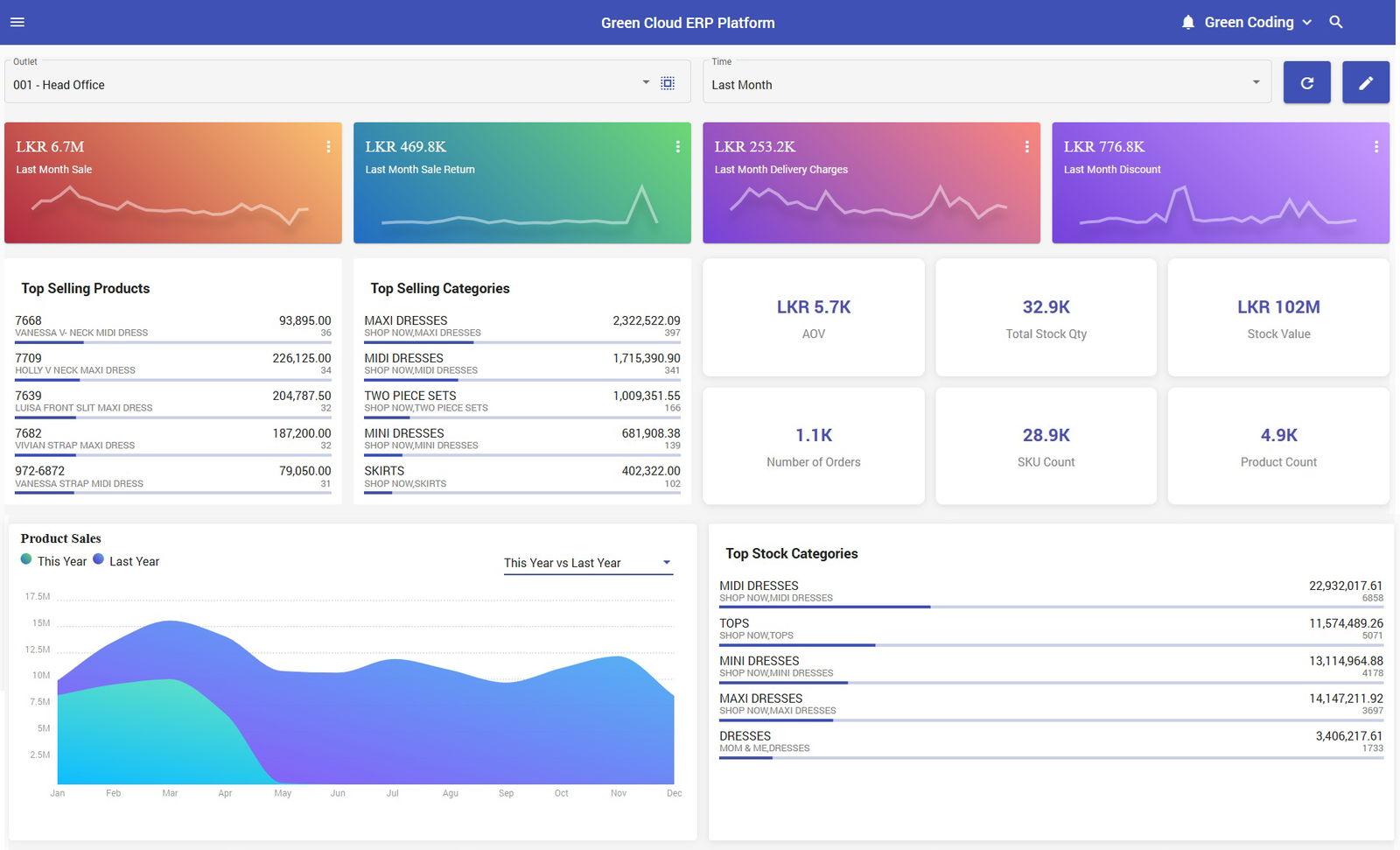Open search using the magnifier icon
This screenshot has width=1400, height=850.
pyautogui.click(x=1336, y=21)
